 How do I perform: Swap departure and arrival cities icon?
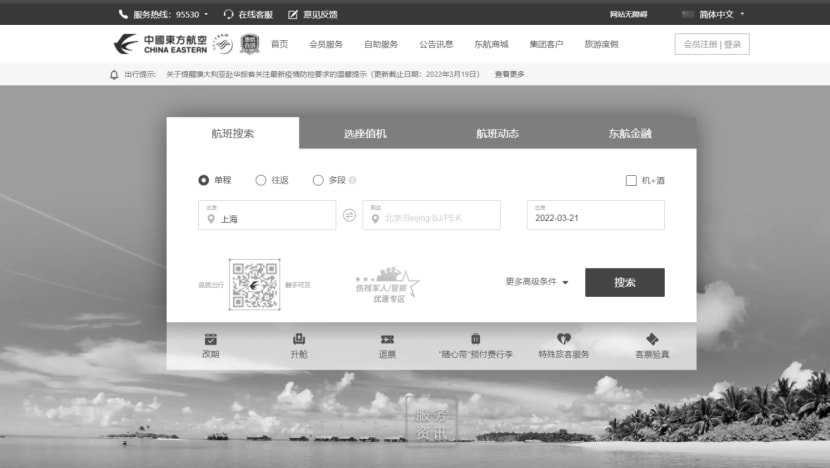pyautogui.click(x=349, y=215)
